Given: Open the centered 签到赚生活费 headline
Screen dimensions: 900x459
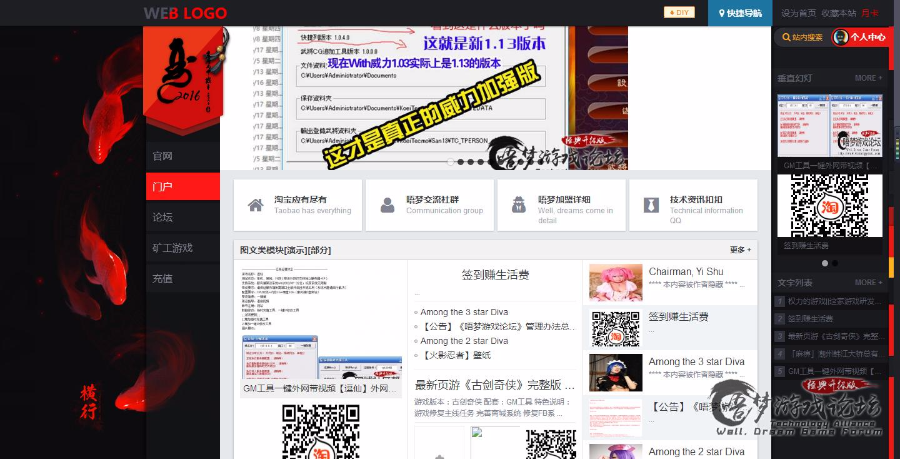Looking at the screenshot, I should (495, 275).
